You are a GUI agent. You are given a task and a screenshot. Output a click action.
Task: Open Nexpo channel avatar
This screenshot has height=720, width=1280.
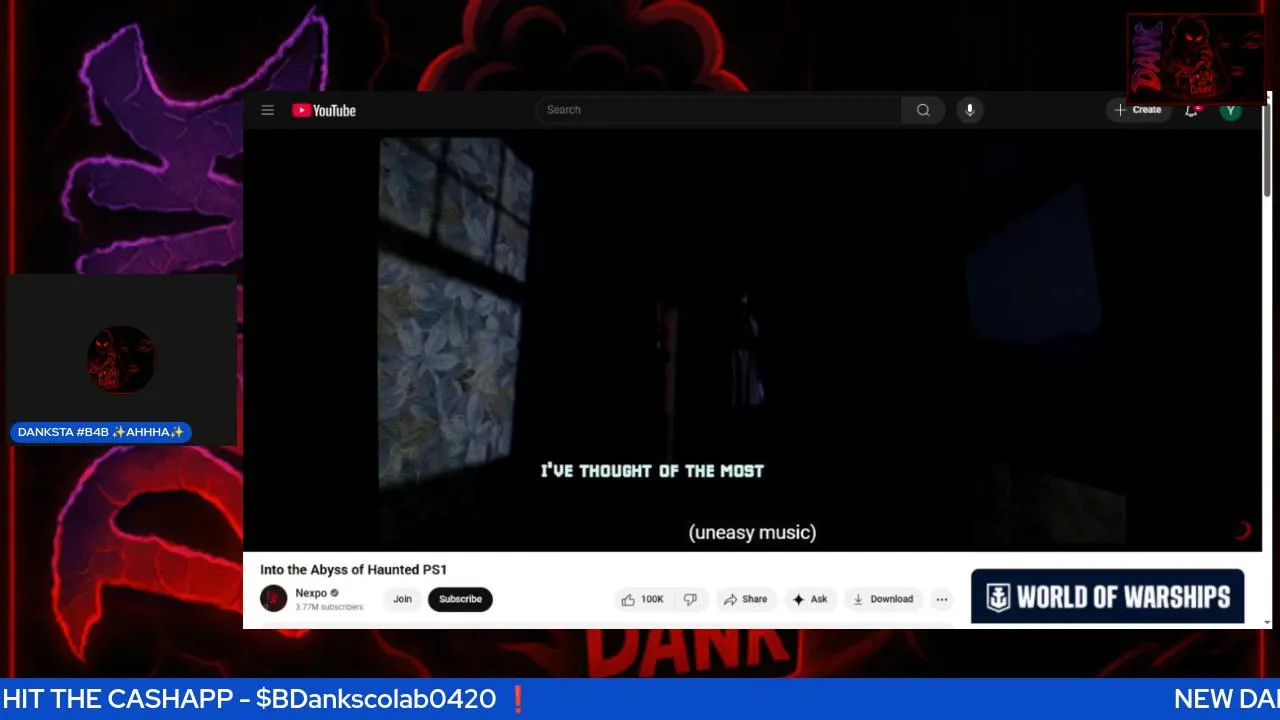tap(273, 598)
